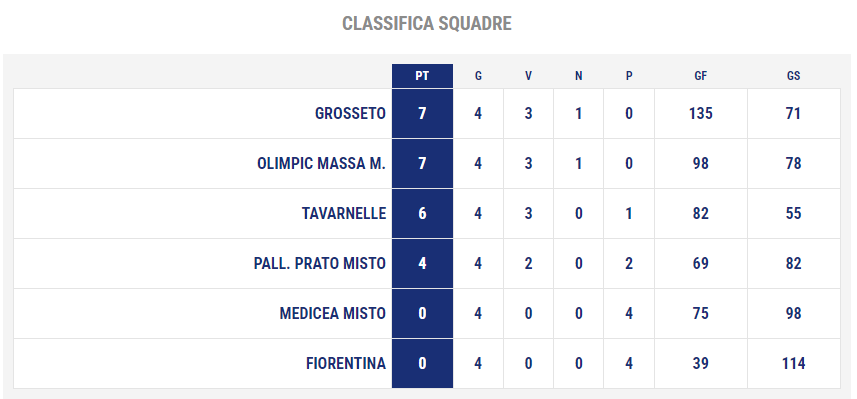The width and height of the screenshot is (857, 399).
Task: Select the MEDICEA MISTO team
Action: click(332, 313)
